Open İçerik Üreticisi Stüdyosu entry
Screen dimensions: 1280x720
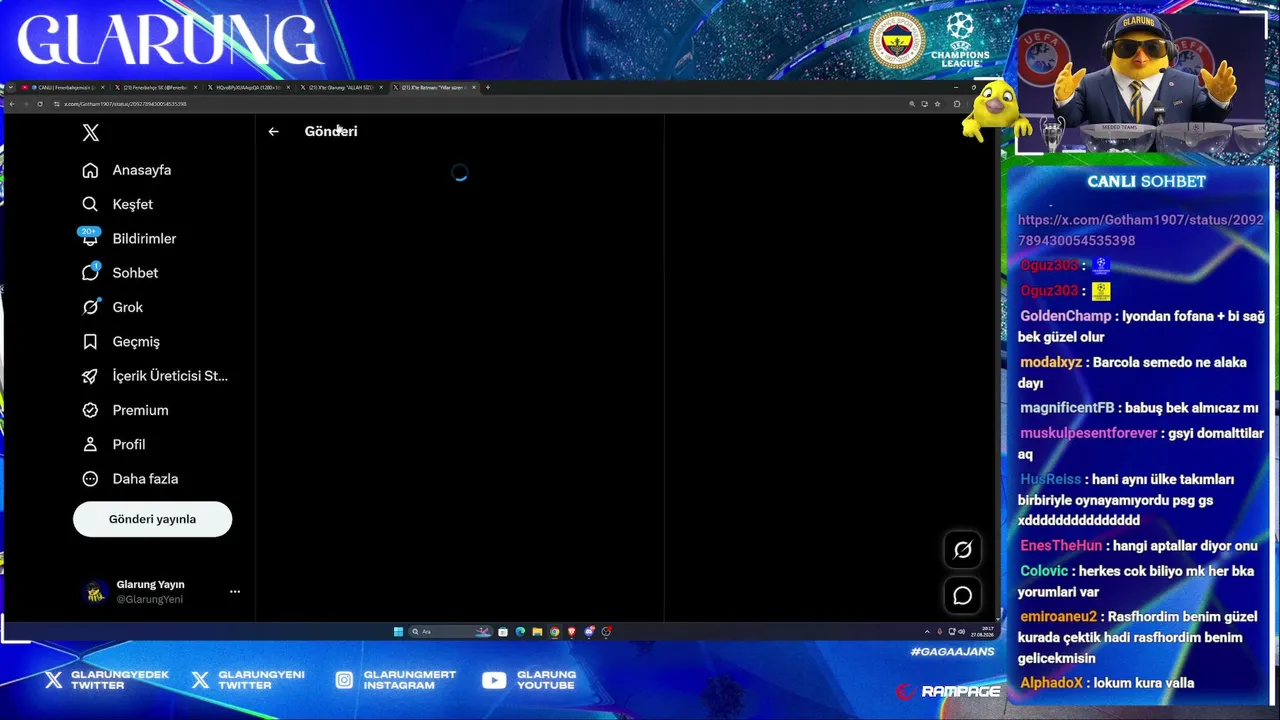point(155,376)
